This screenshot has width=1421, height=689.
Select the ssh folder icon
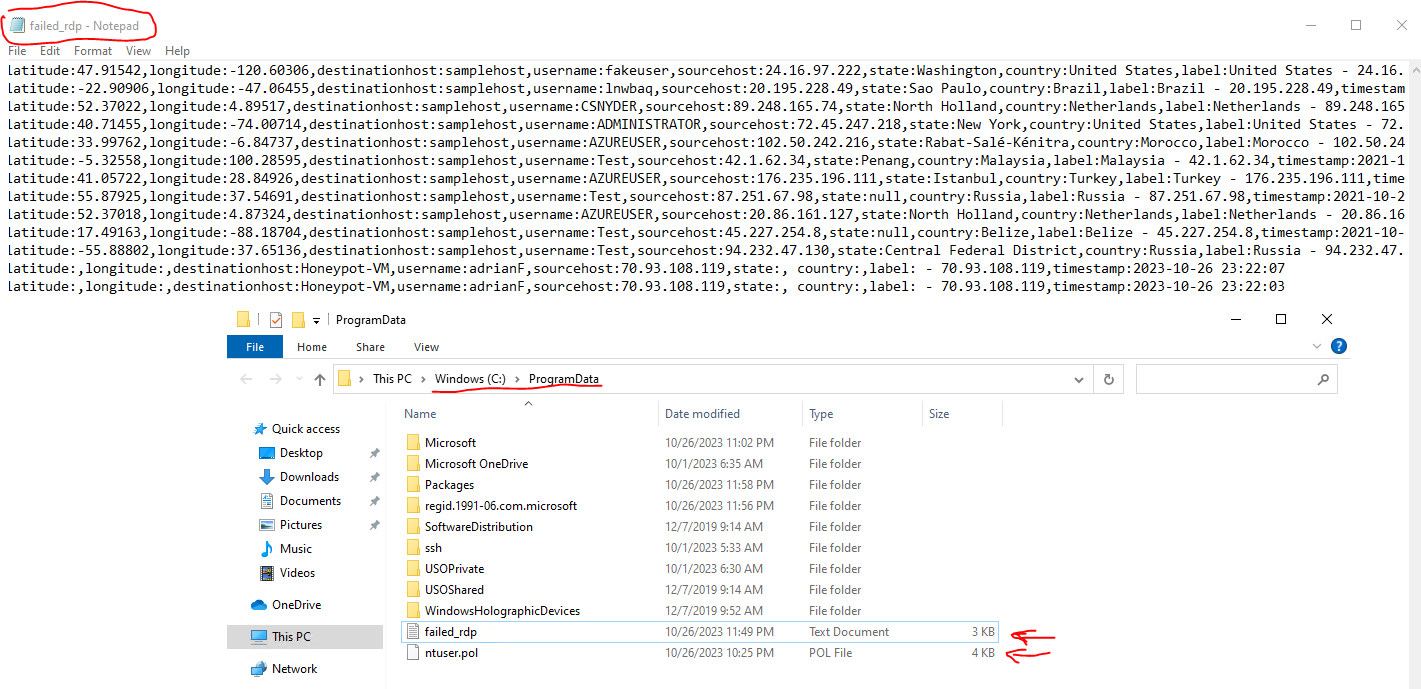(415, 548)
